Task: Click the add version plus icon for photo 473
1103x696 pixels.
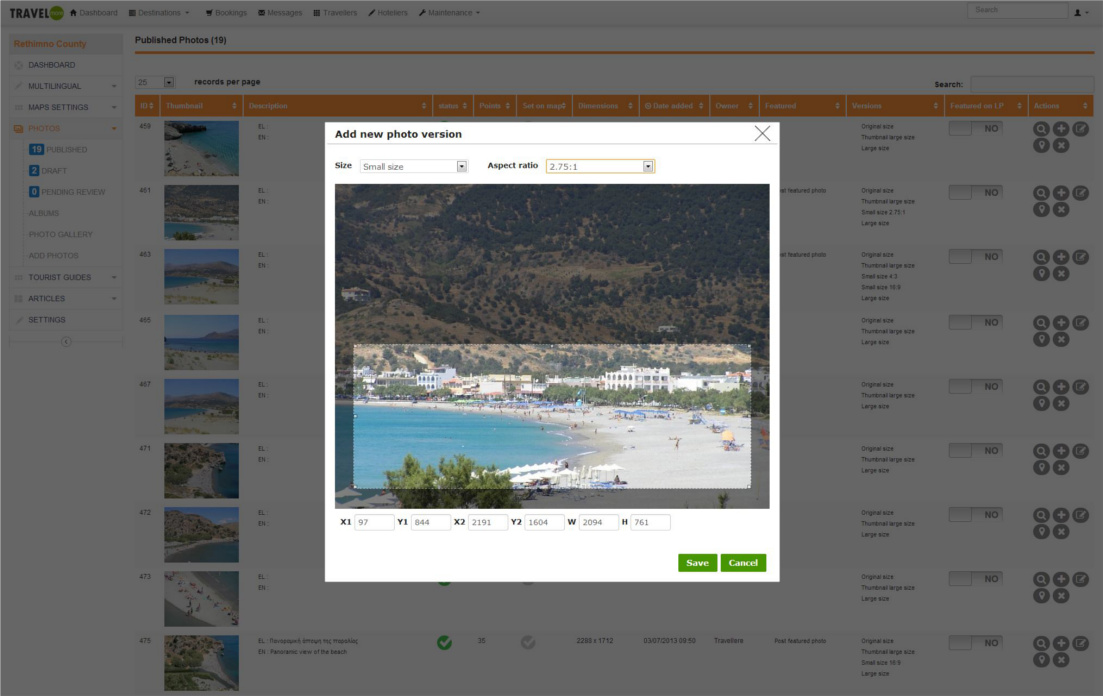Action: 1061,579
